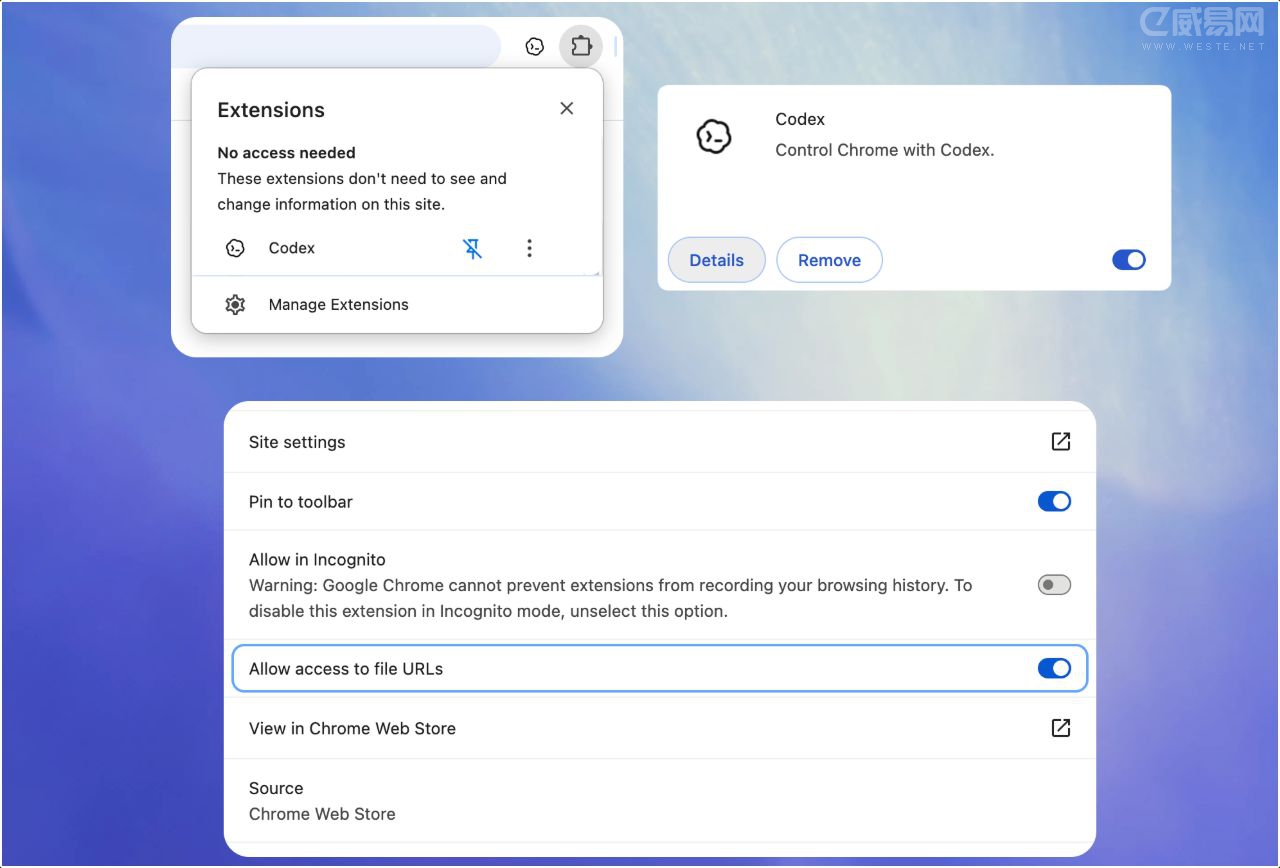Click the Manage Extensions gear icon
The height and width of the screenshot is (868, 1280).
coord(235,304)
